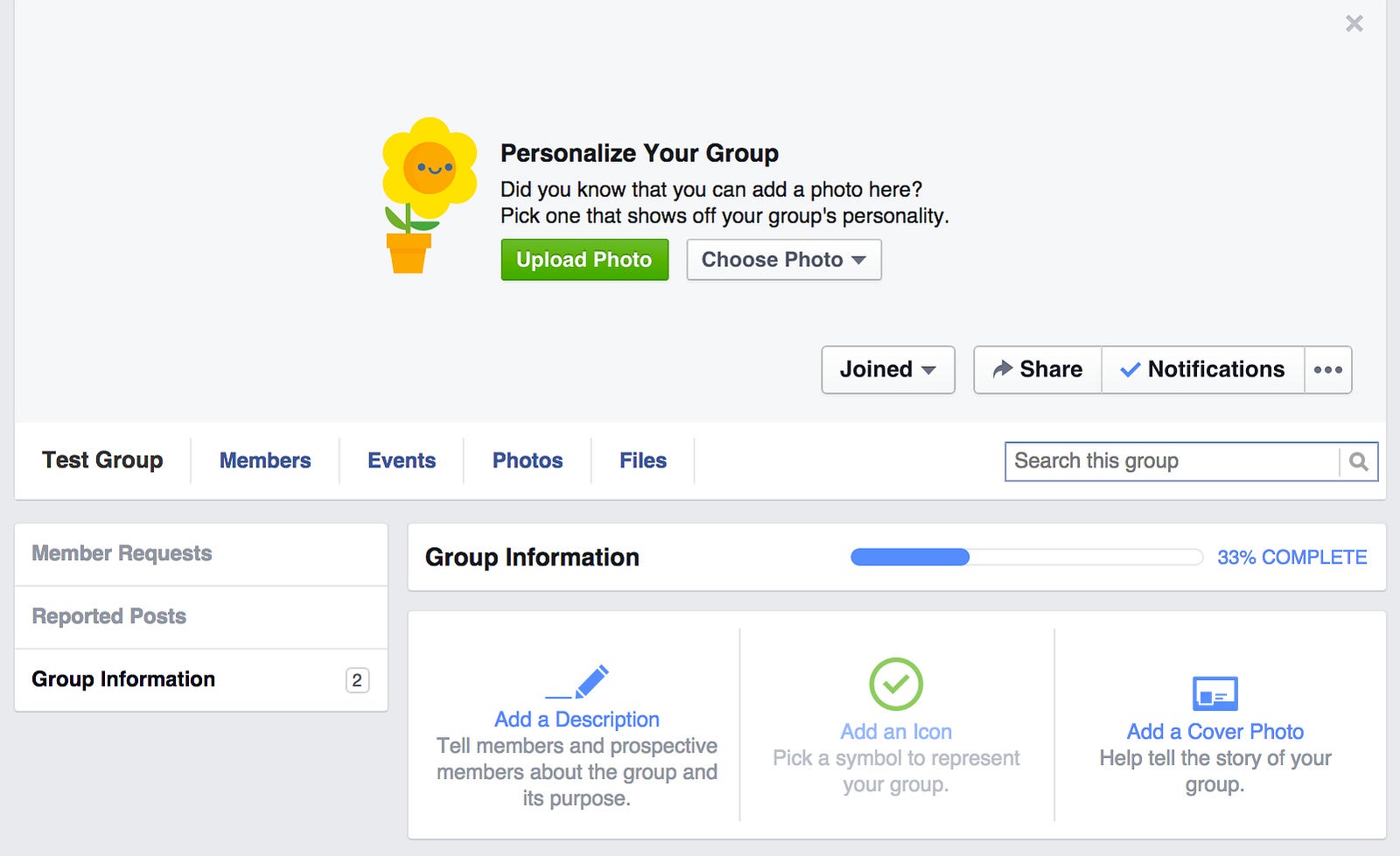Click the Share button

click(x=1038, y=369)
